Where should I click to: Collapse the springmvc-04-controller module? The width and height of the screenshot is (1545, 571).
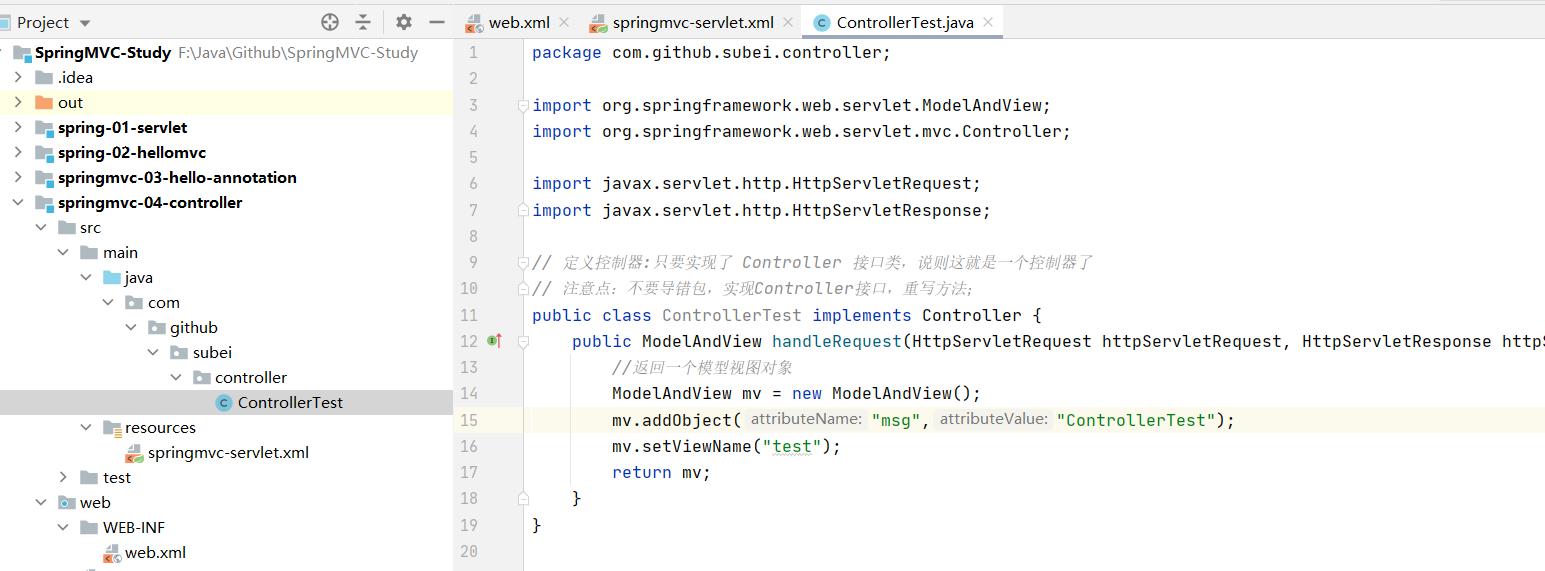17,203
